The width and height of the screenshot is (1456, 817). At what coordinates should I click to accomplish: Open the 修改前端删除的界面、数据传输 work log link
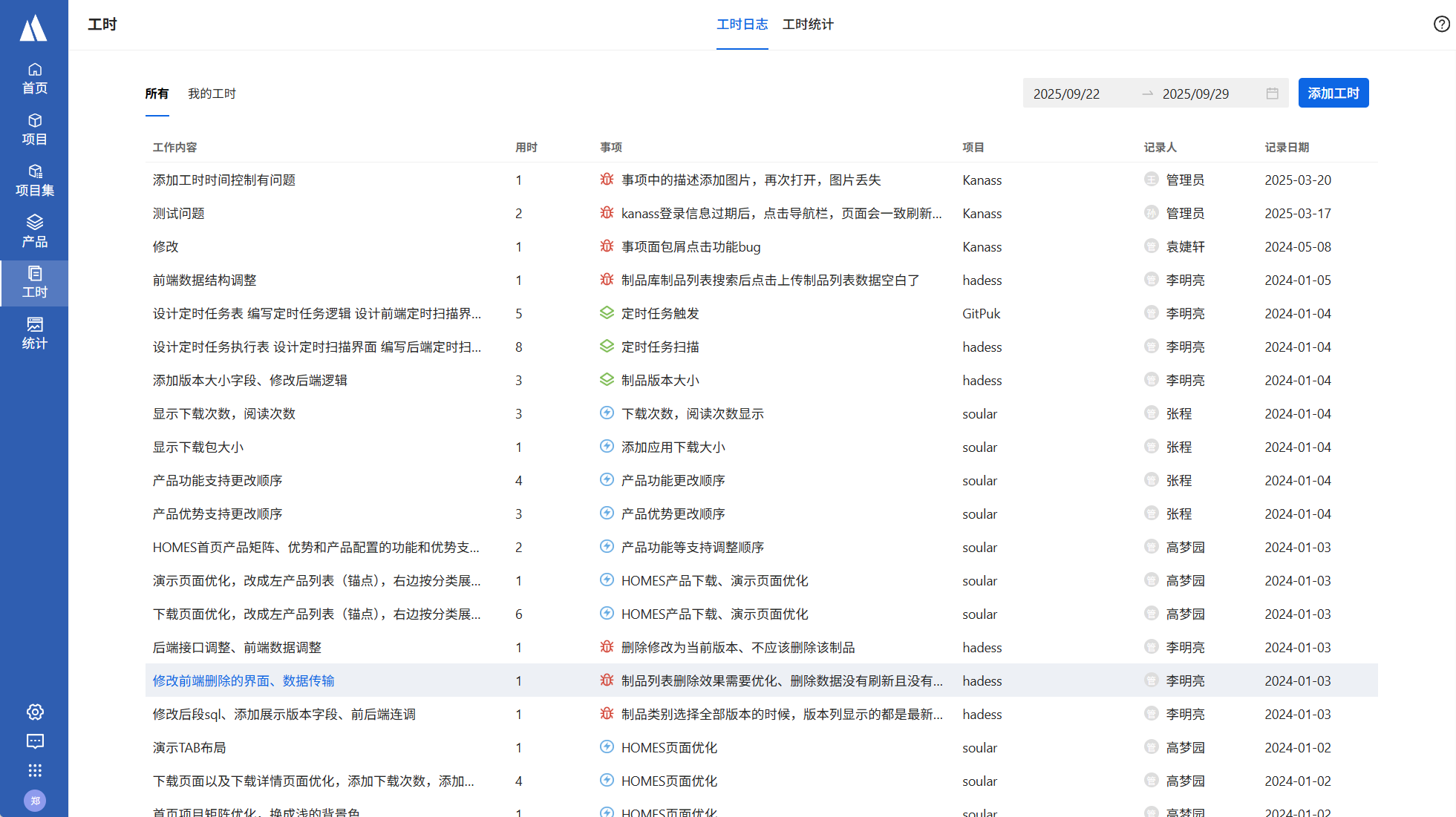(244, 681)
